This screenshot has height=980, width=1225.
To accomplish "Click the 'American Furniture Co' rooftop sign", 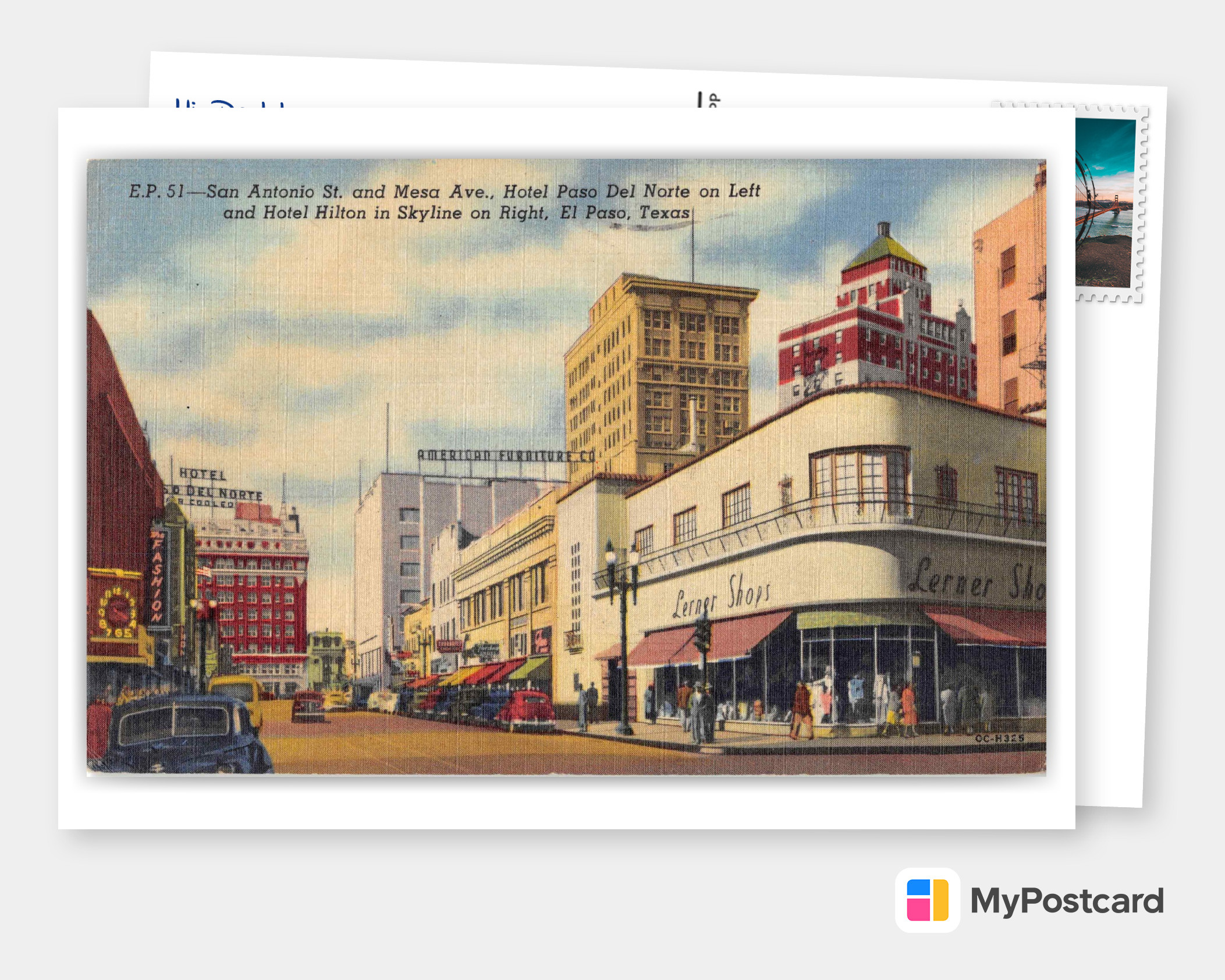I will click(506, 456).
